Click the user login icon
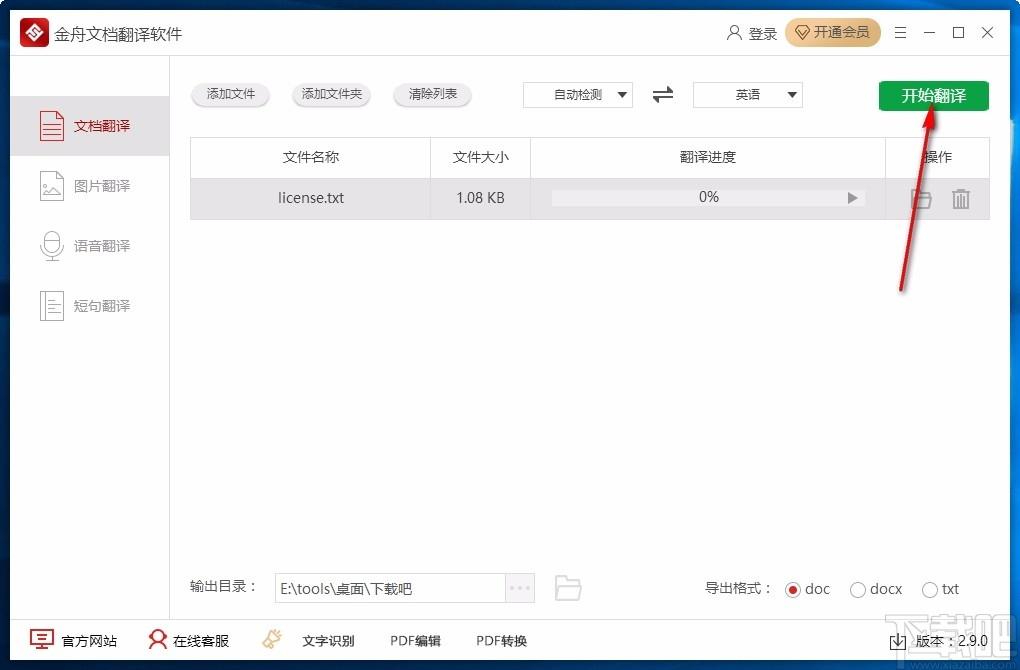 tap(734, 33)
